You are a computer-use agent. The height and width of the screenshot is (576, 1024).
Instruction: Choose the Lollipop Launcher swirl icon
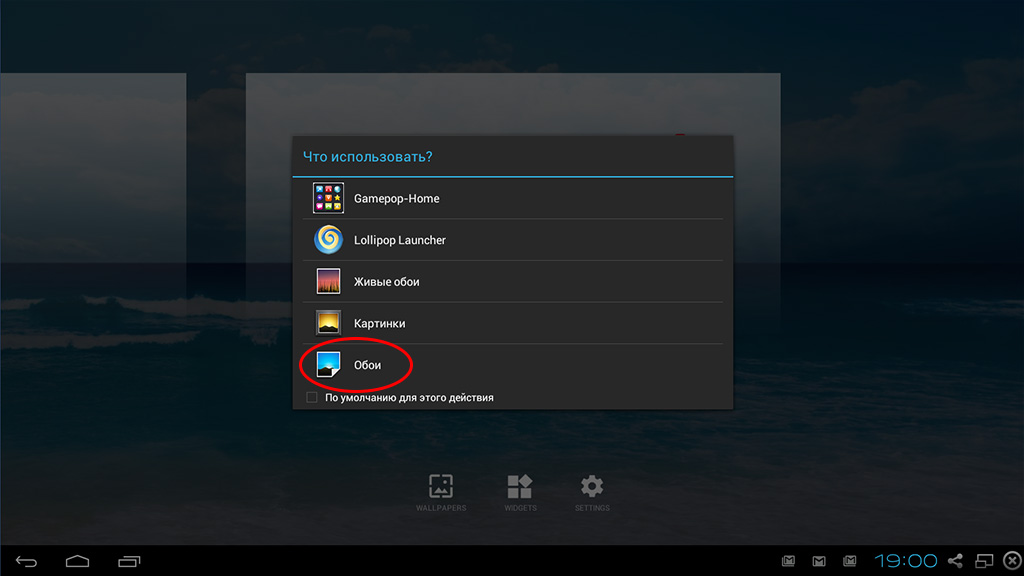point(328,240)
